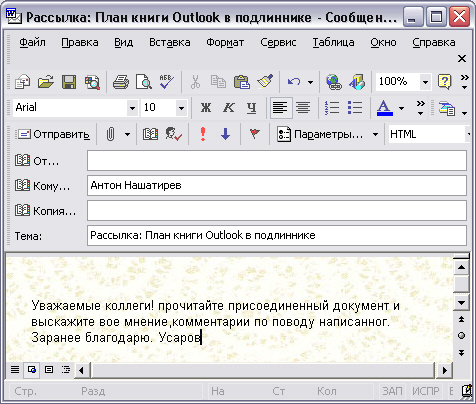Set high importance with red exclamation mark
The height and width of the screenshot is (404, 476).
(203, 134)
